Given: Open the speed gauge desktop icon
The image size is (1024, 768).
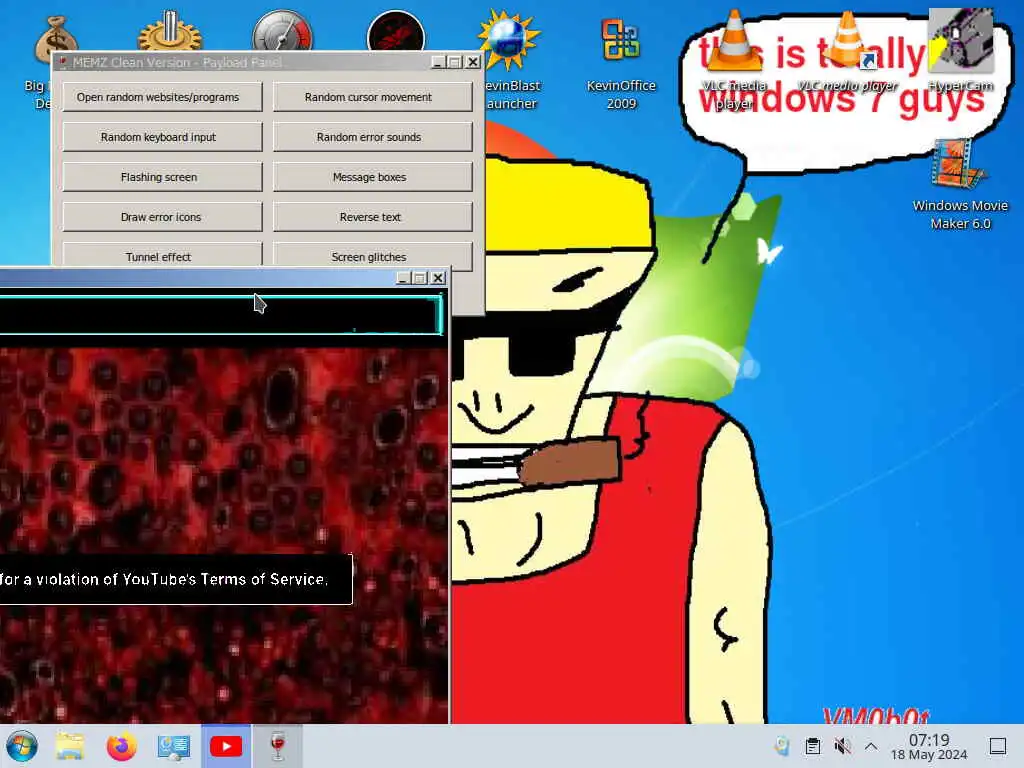Looking at the screenshot, I should [x=283, y=31].
